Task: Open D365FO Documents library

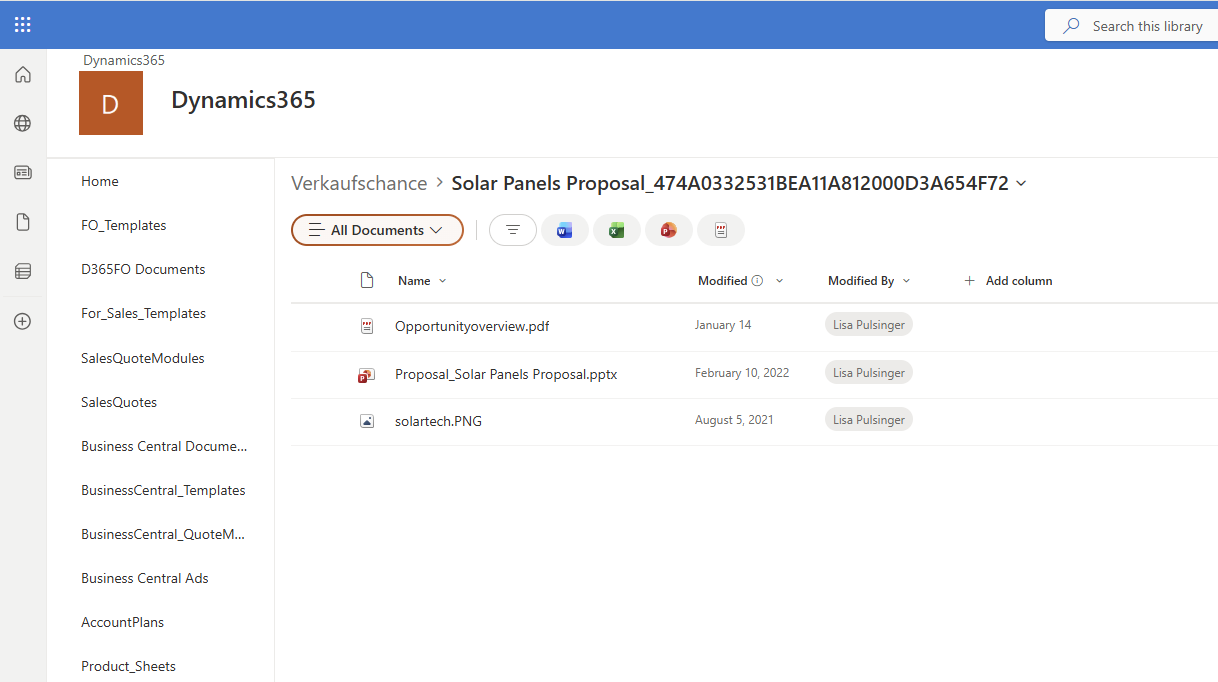Action: (x=143, y=269)
